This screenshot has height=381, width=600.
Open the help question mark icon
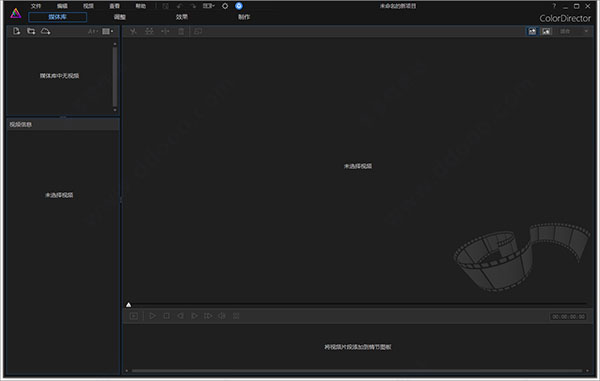pyautogui.click(x=554, y=6)
